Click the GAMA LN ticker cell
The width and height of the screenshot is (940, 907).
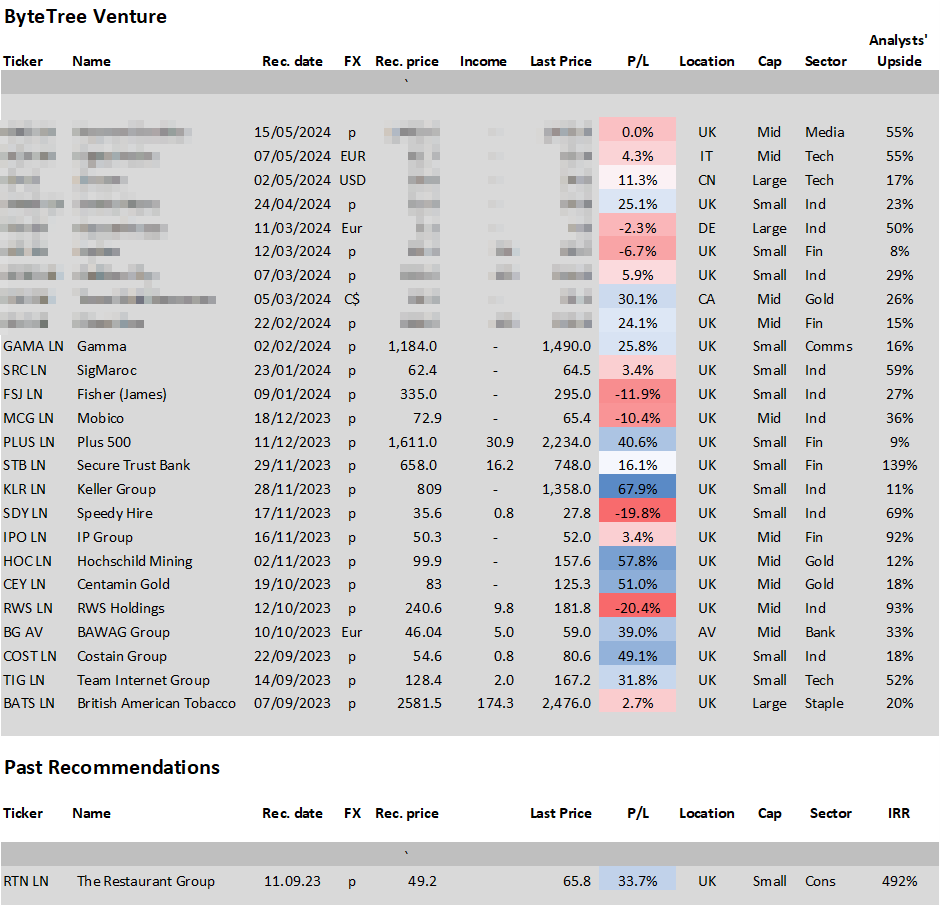tap(33, 346)
